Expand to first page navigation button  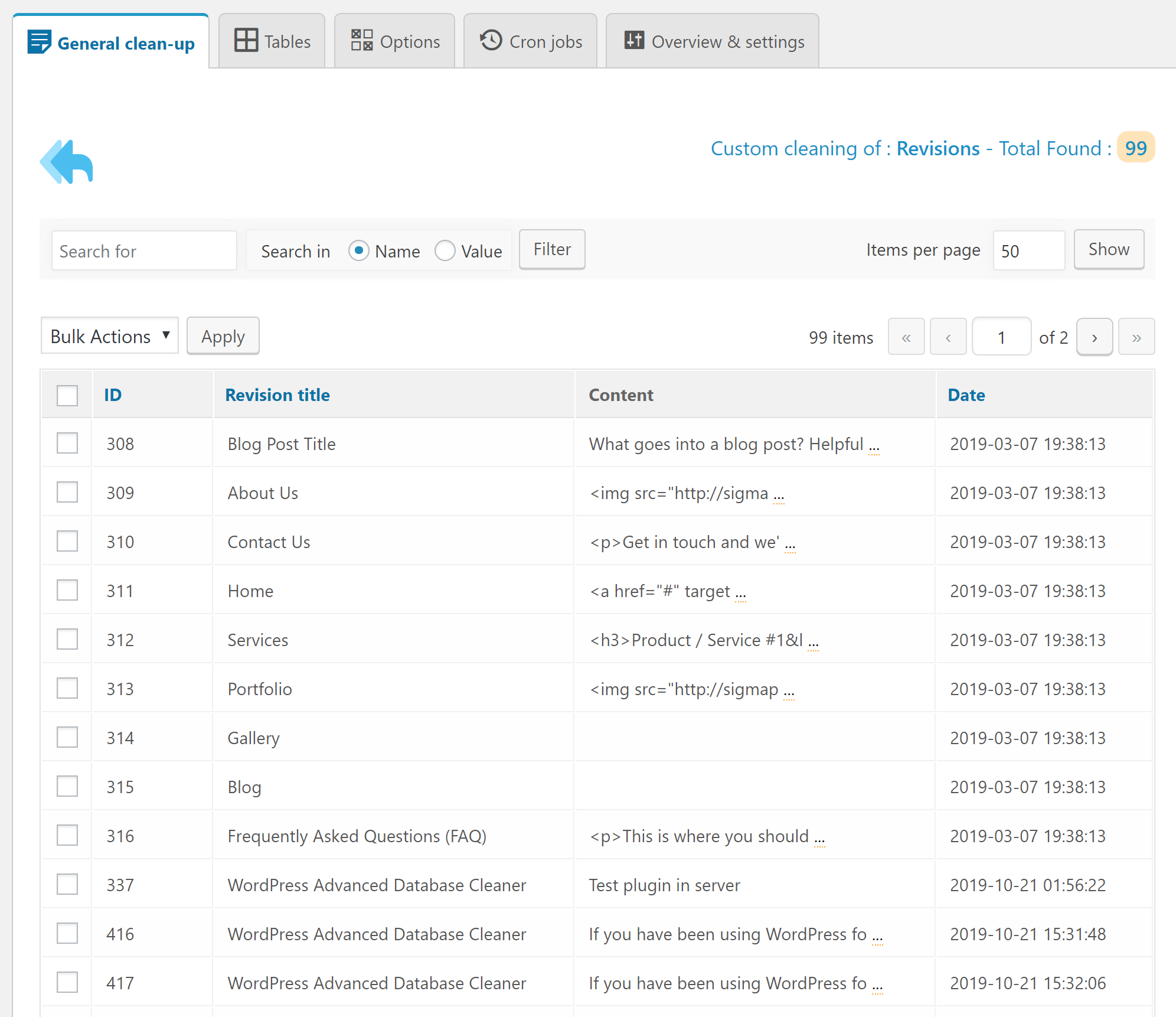904,337
